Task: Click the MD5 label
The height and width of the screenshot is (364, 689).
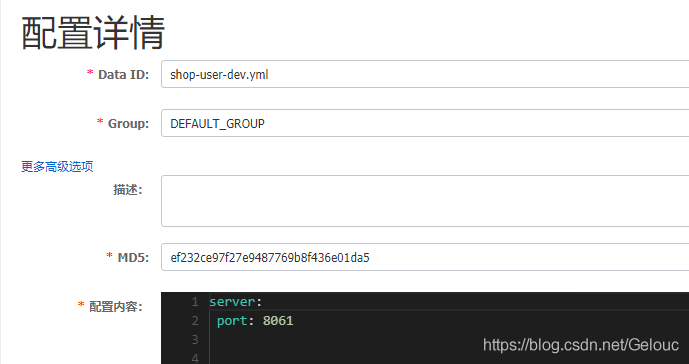Action: click(x=133, y=258)
